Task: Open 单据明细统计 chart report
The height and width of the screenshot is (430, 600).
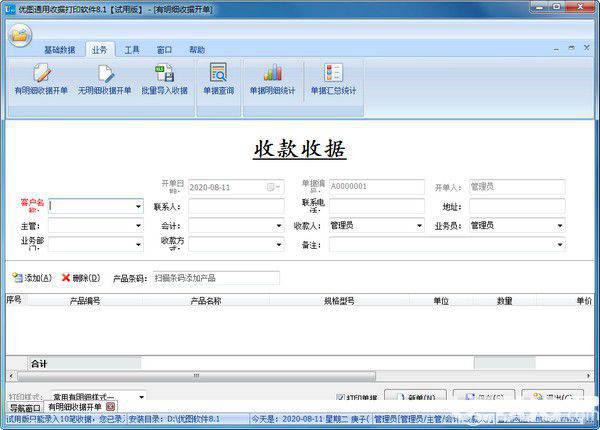Action: (272, 80)
